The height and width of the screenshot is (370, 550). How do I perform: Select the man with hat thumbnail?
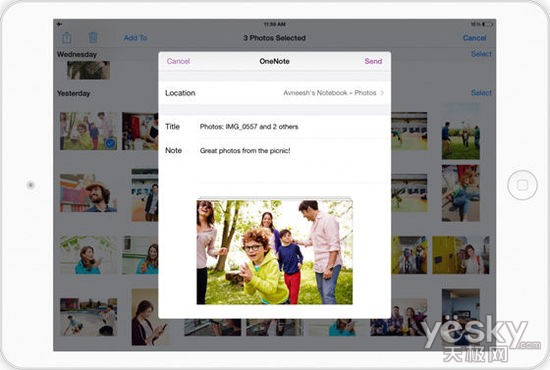(x=88, y=193)
